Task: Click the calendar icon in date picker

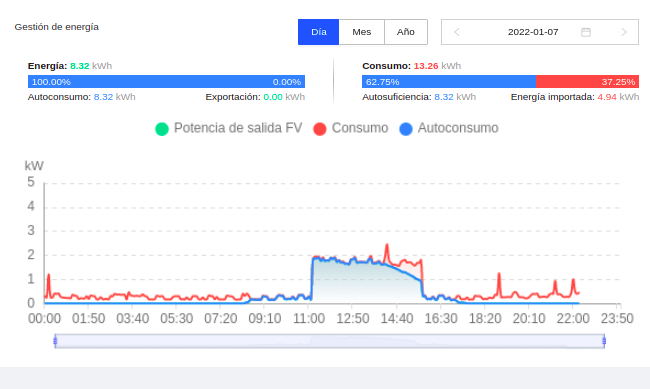Action: tap(586, 32)
